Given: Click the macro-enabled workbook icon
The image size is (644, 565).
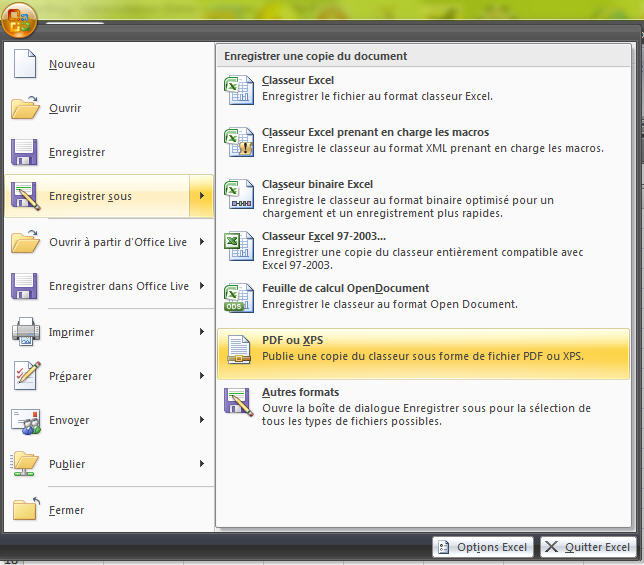Looking at the screenshot, I should [x=239, y=142].
